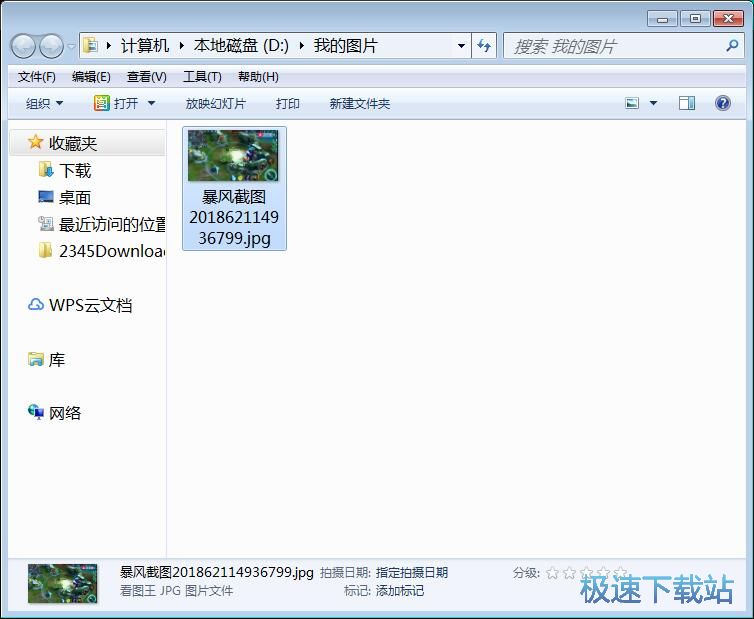
Task: Open the 文件(F) menu
Action: pyautogui.click(x=37, y=76)
